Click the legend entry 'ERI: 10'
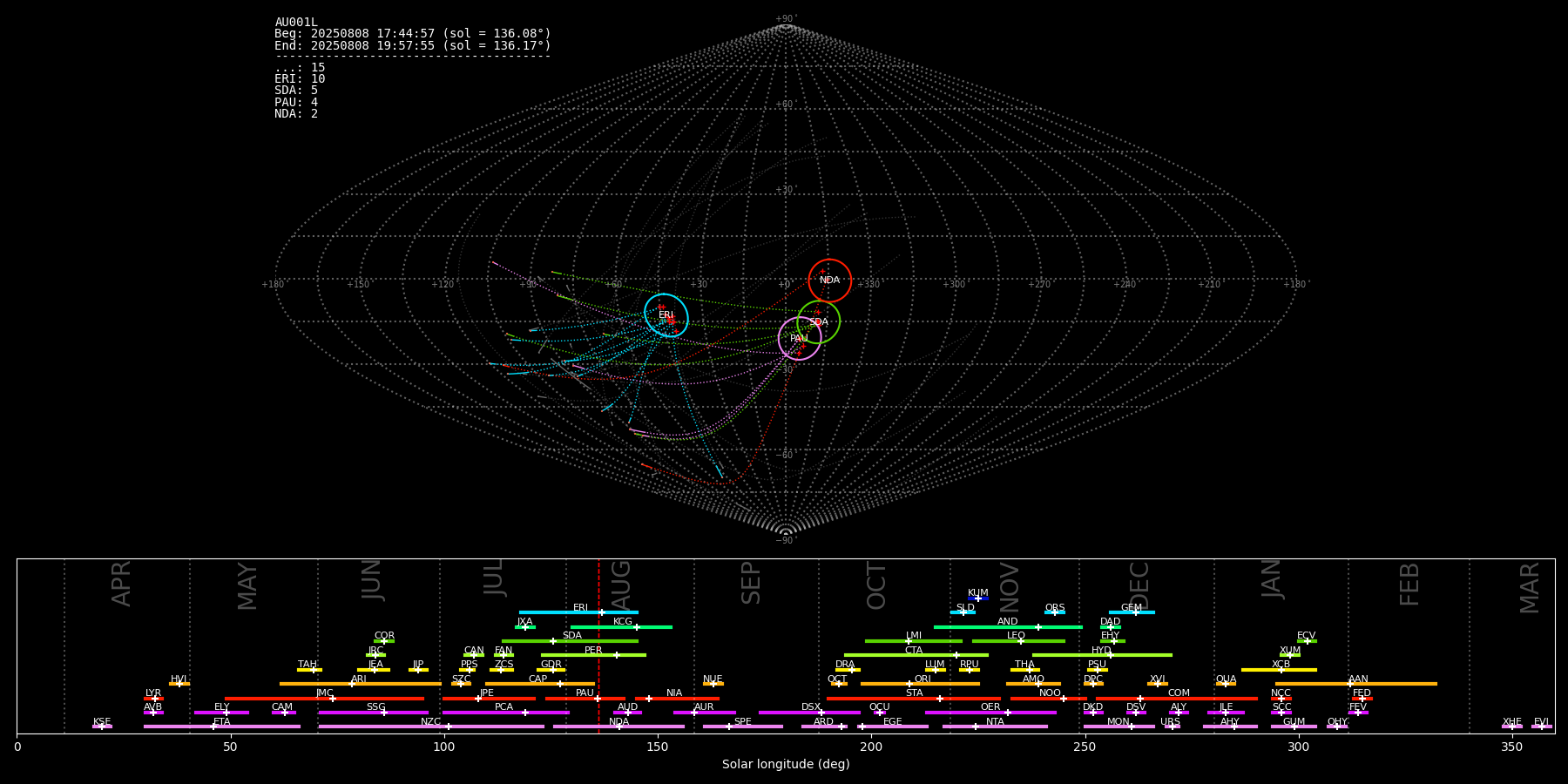Image resolution: width=1568 pixels, height=784 pixels. [x=300, y=79]
